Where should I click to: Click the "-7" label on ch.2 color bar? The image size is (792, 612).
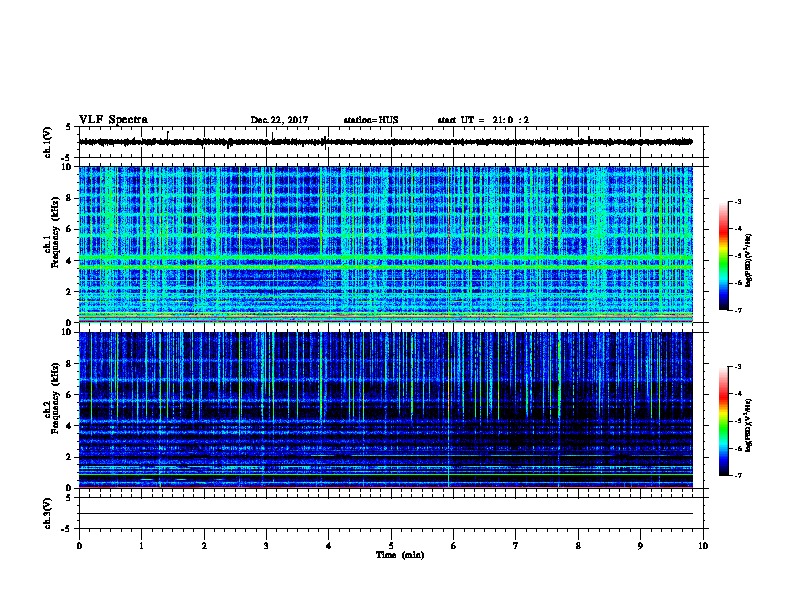tap(737, 476)
